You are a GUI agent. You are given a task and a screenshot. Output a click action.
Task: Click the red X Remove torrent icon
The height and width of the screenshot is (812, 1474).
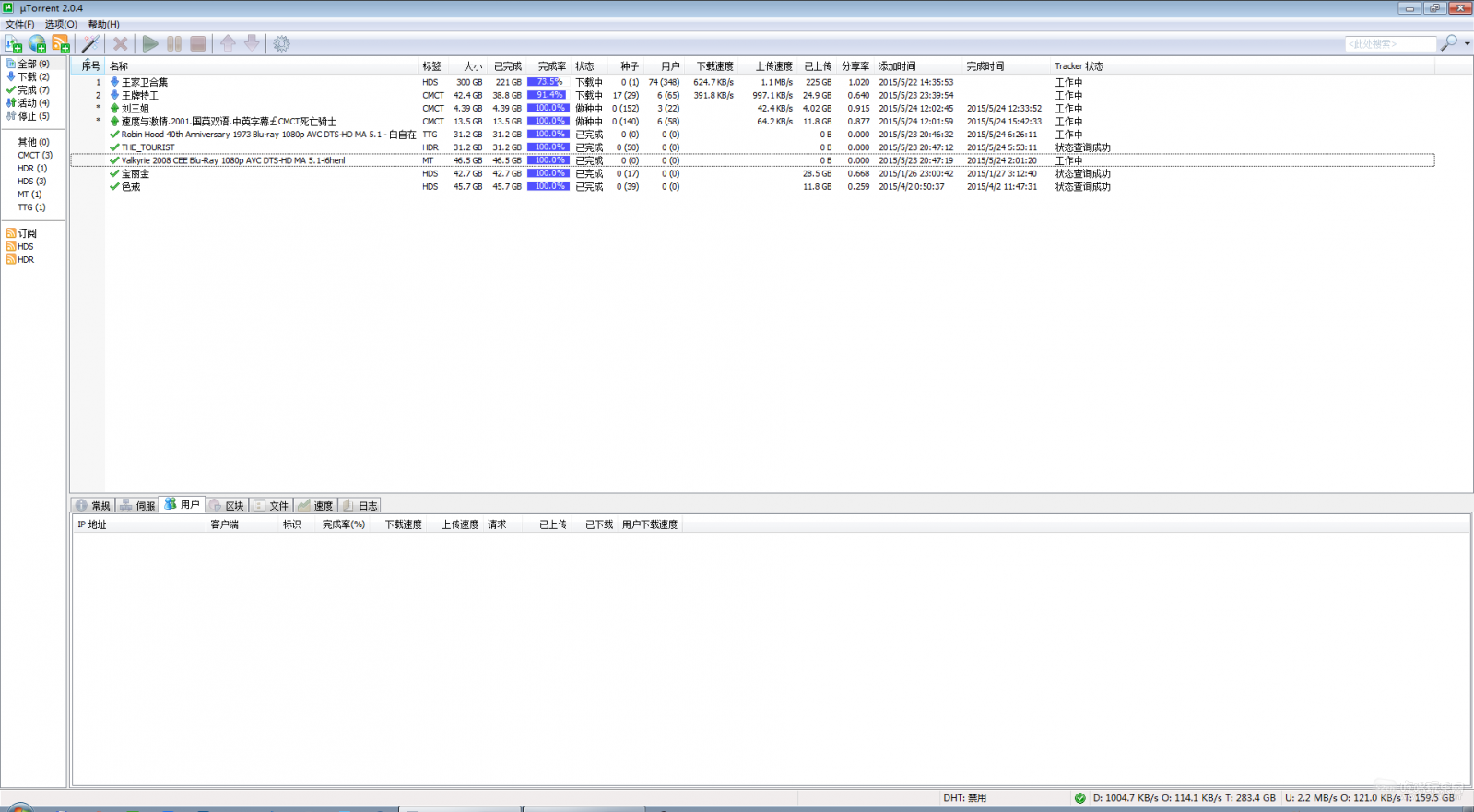click(120, 43)
